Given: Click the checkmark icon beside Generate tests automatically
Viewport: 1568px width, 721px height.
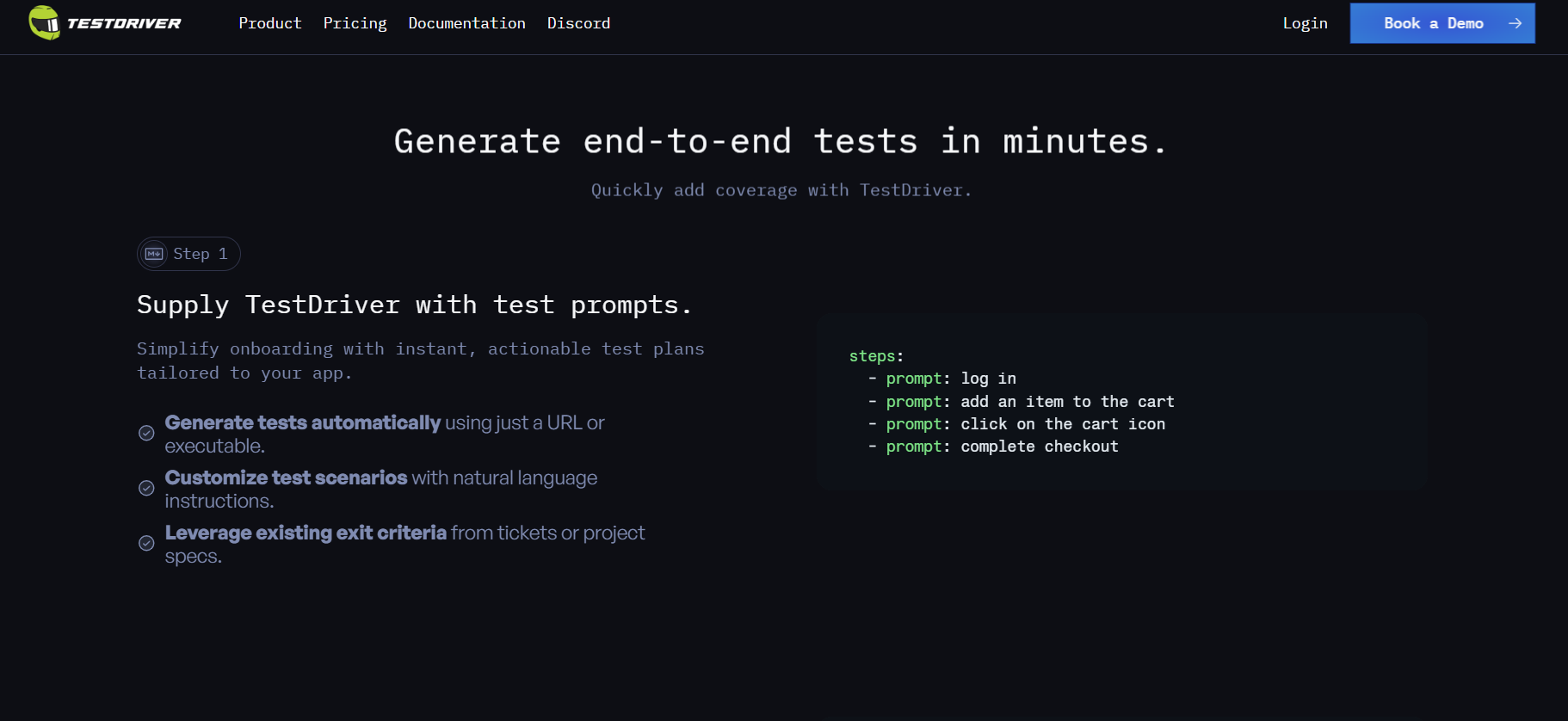Looking at the screenshot, I should pyautogui.click(x=146, y=433).
